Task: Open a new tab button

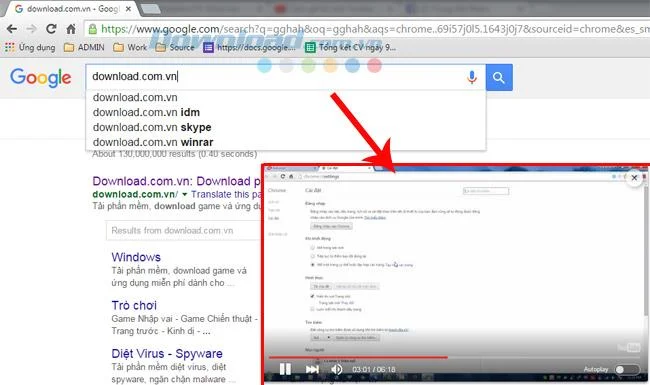Action: click(150, 8)
